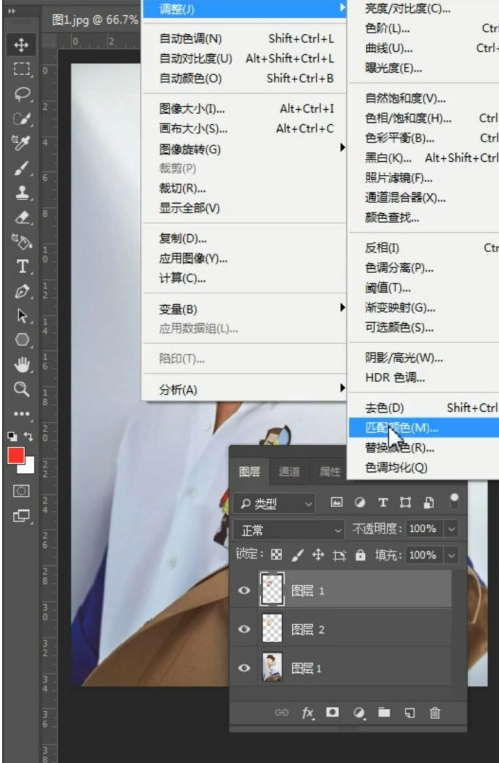Select the Rectangular Marquee tool
The image size is (499, 763).
tap(21, 69)
